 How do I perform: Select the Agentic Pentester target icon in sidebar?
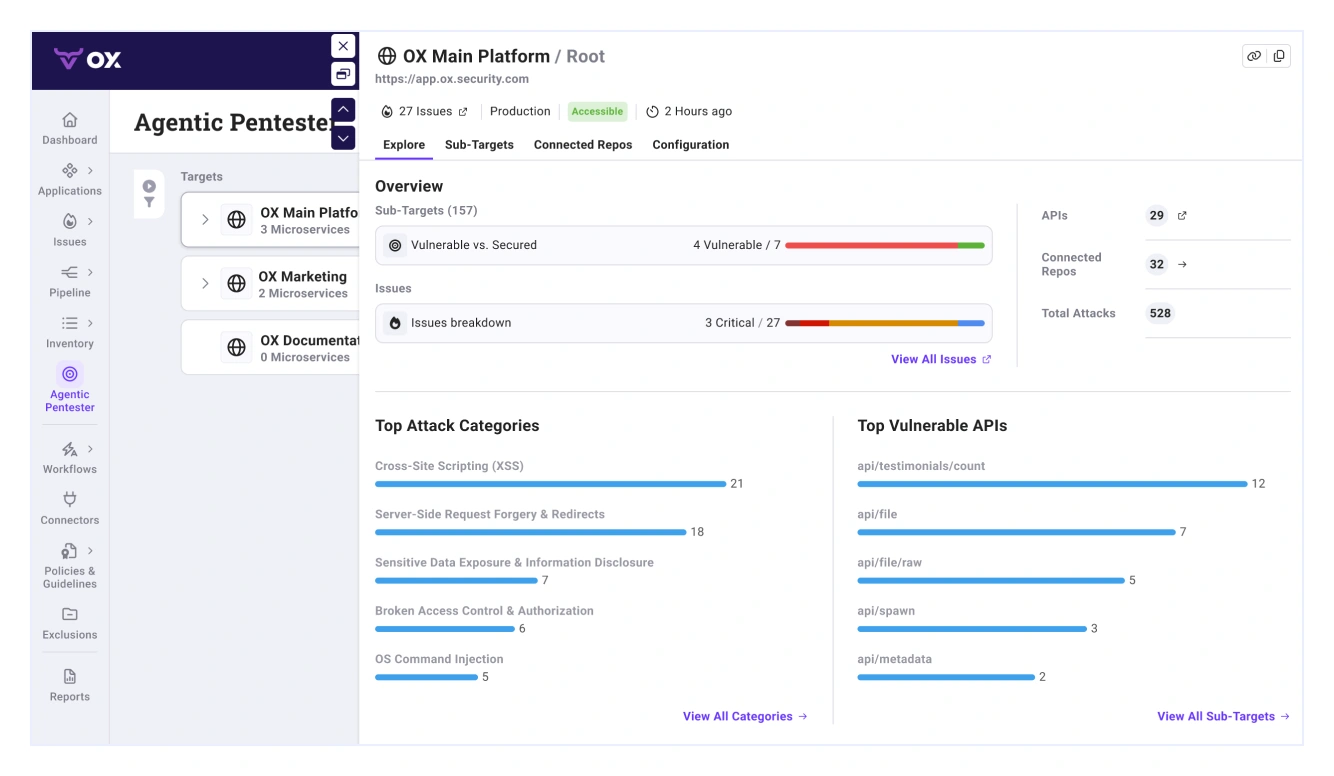69,374
